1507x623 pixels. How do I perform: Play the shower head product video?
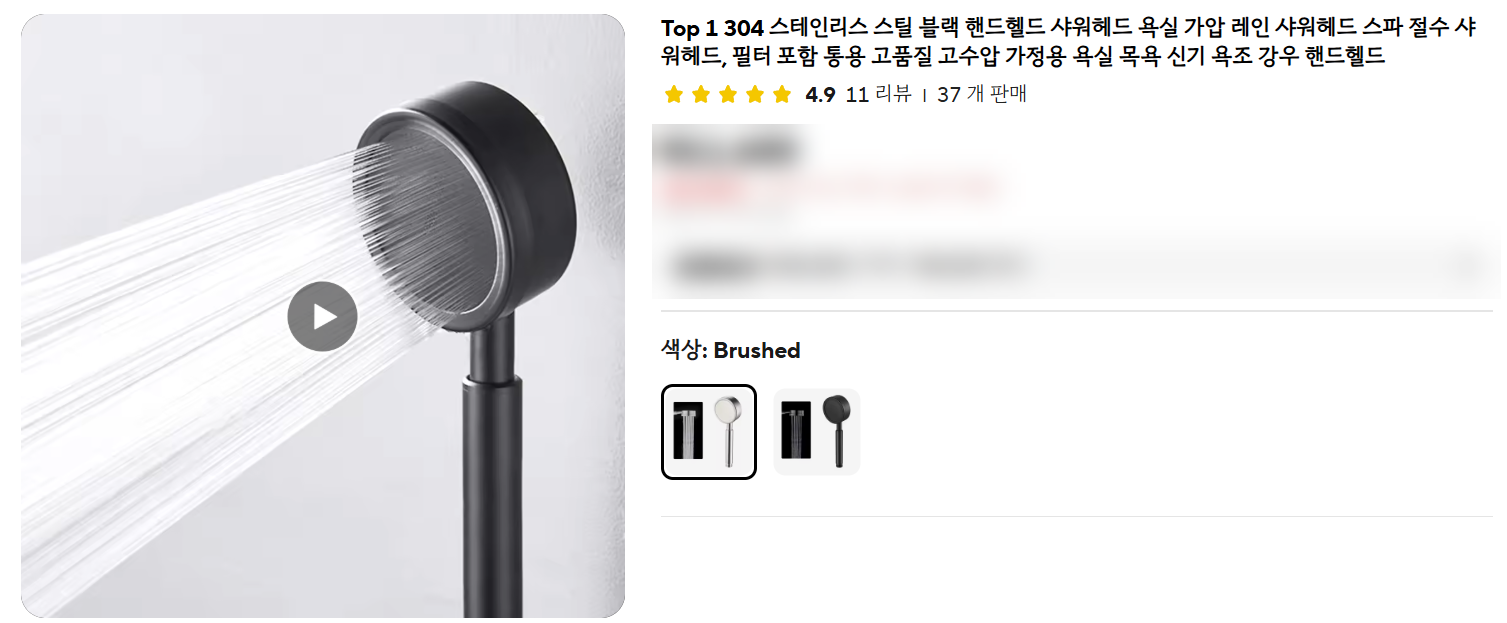click(x=322, y=317)
